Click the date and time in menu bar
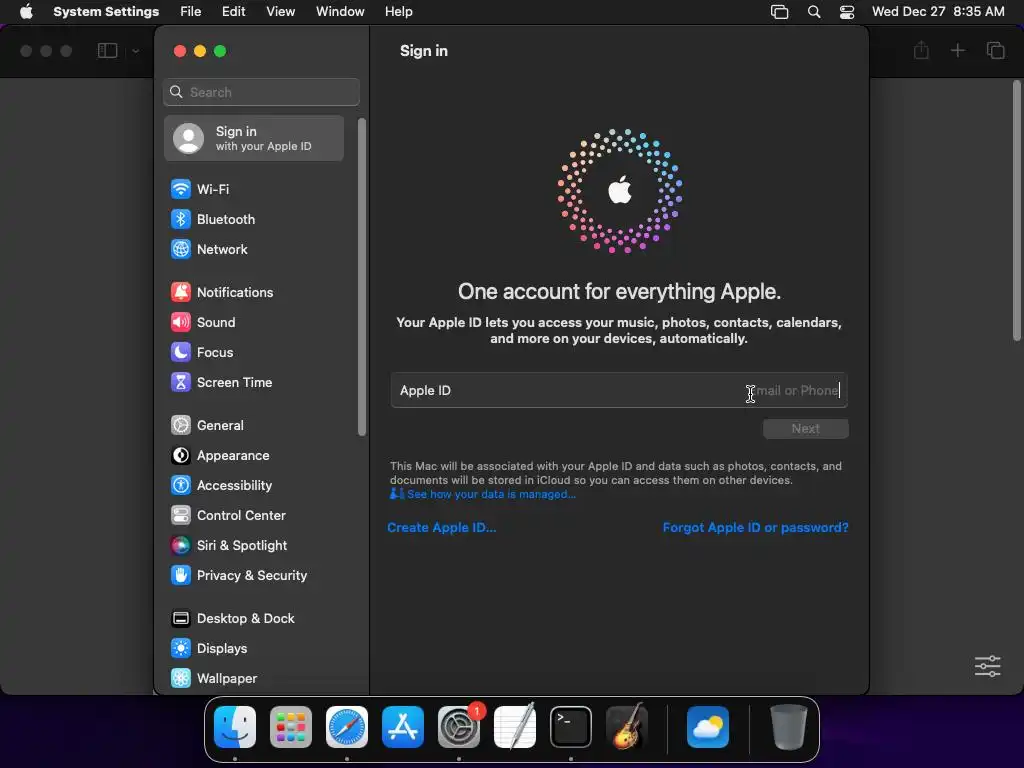The width and height of the screenshot is (1024, 768). click(x=938, y=12)
